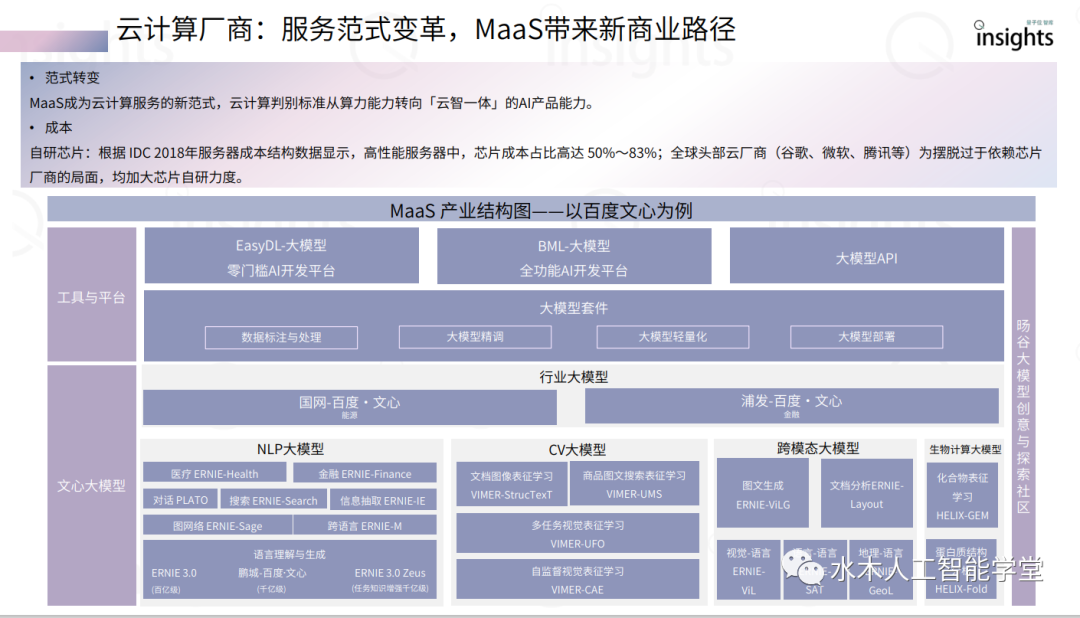Click the 大模型轻量化 box
This screenshot has width=1080, height=618.
[x=672, y=337]
